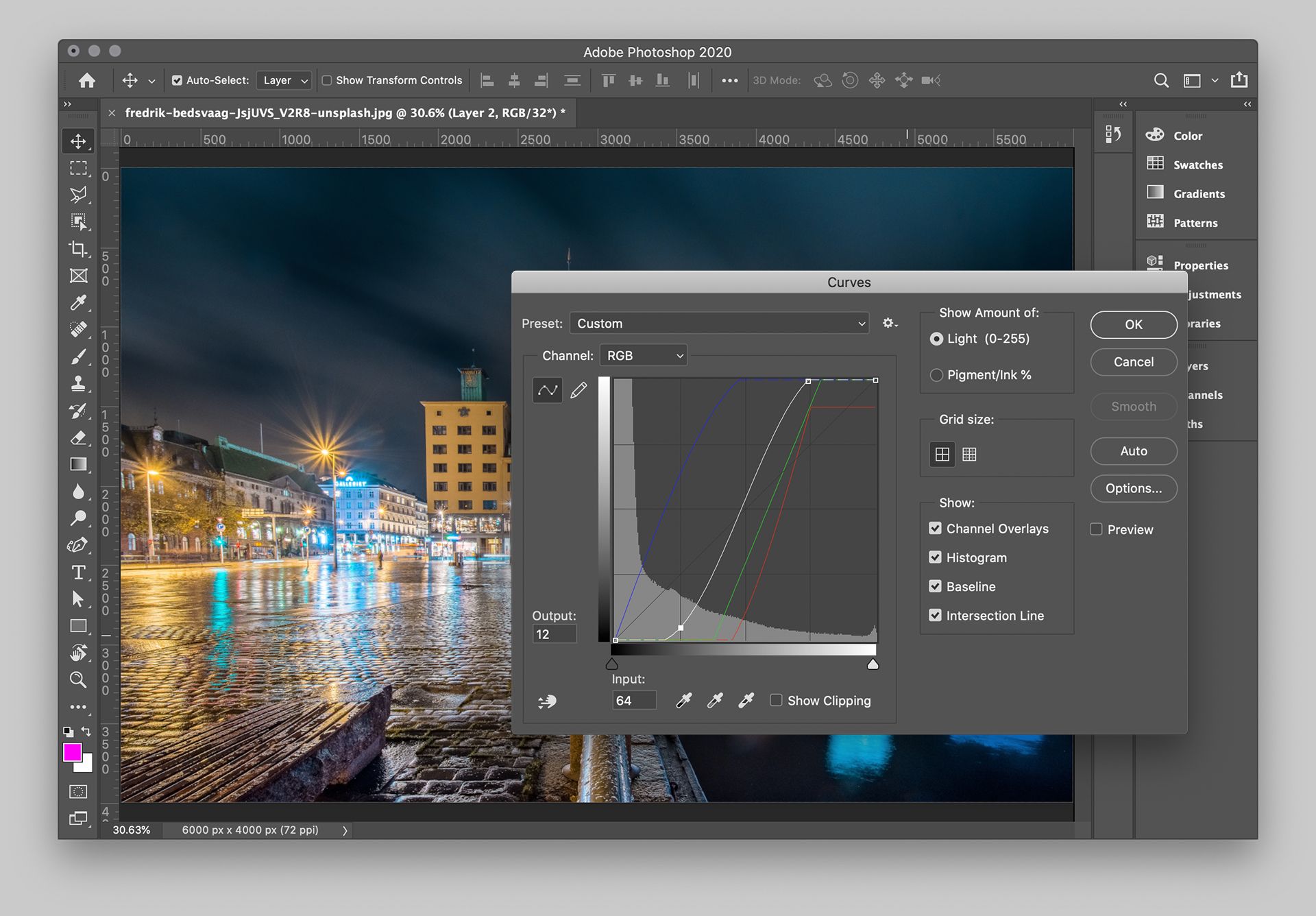The height and width of the screenshot is (916, 1316).
Task: Select the Type tool
Action: coord(79,572)
